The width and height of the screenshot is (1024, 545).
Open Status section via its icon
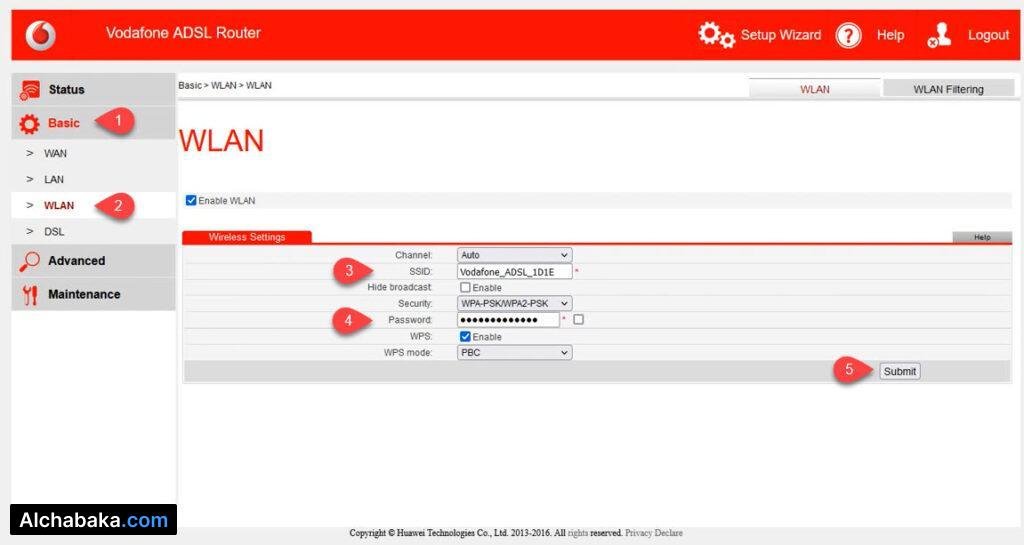[x=30, y=90]
